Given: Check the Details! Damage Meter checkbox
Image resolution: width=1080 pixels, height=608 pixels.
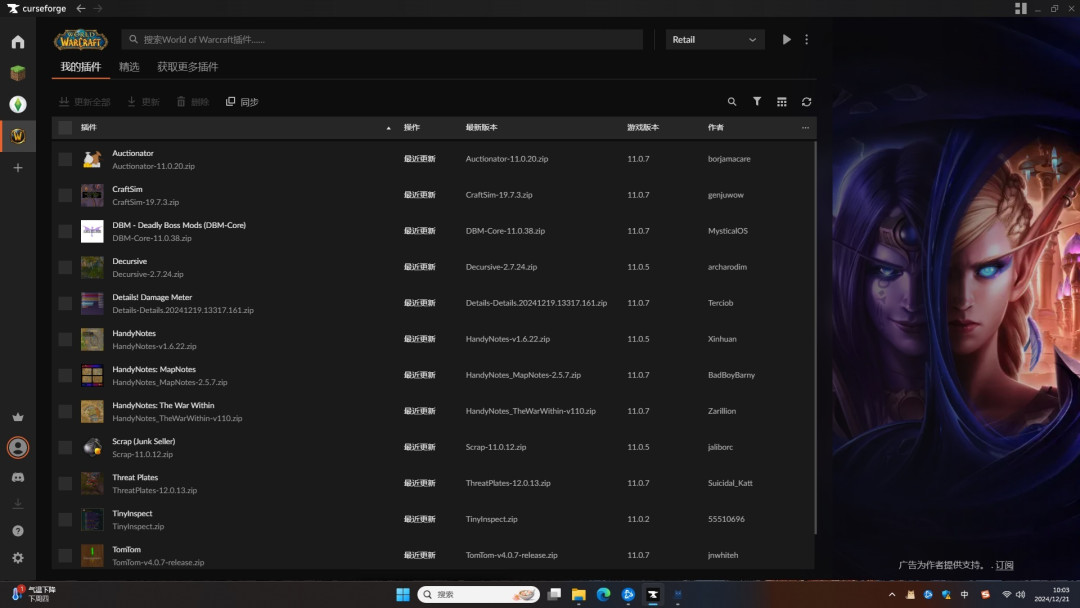Looking at the screenshot, I should [x=65, y=303].
